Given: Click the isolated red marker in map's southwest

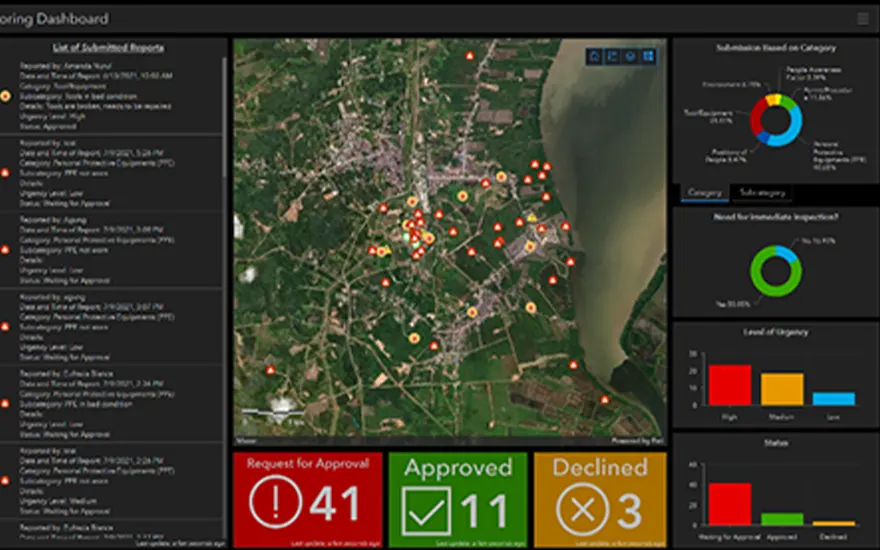Looking at the screenshot, I should [x=271, y=370].
